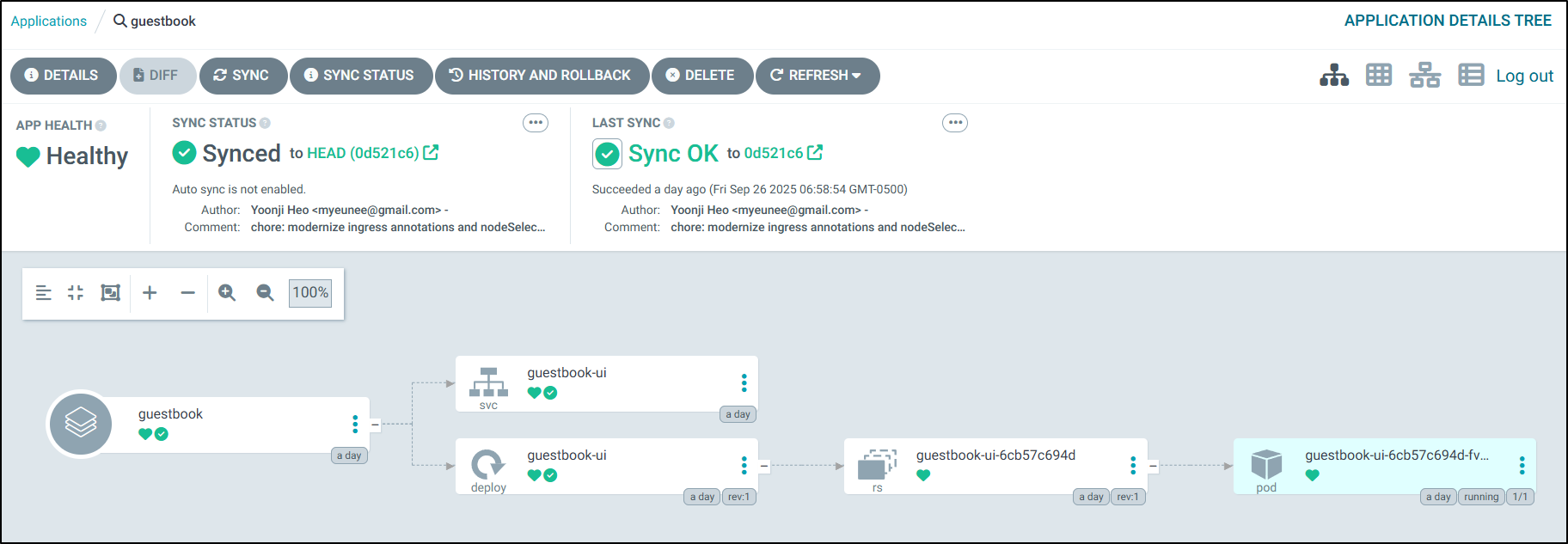Collapse the guestbook app node children
The image size is (1568, 544).
[375, 424]
